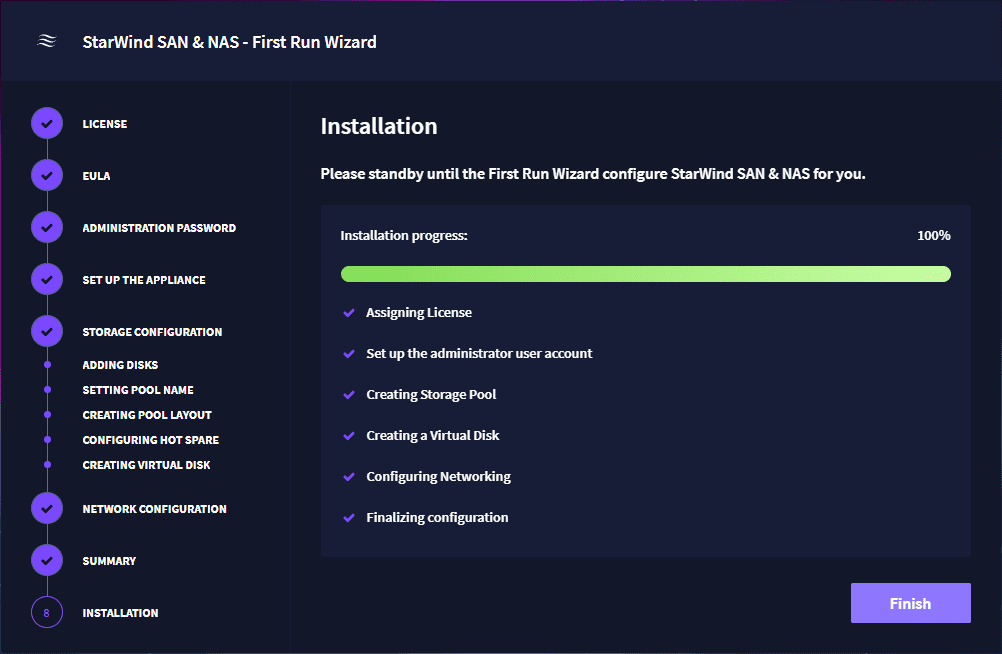
Task: Select the EULA step label
Action: pyautogui.click(x=96, y=176)
